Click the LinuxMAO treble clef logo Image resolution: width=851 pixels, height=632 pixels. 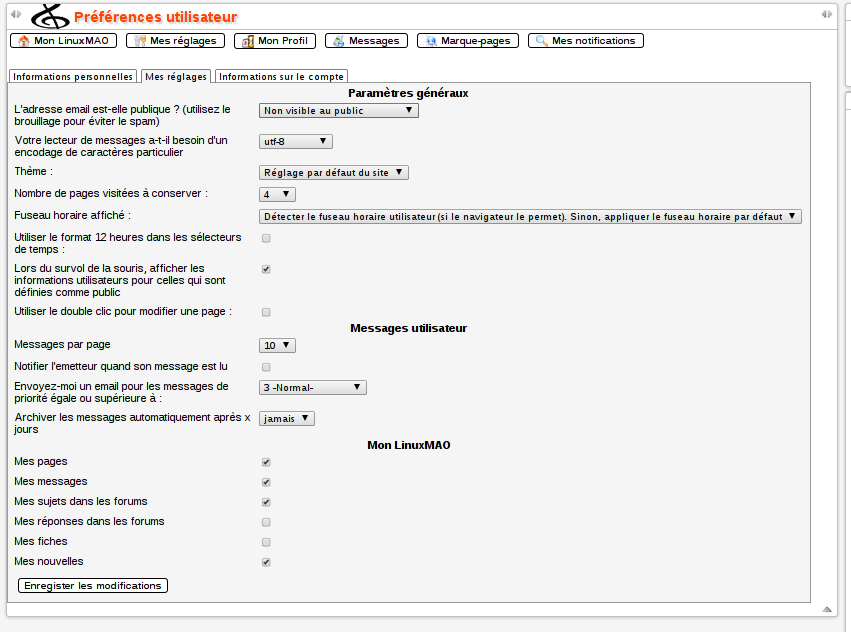tap(50, 17)
